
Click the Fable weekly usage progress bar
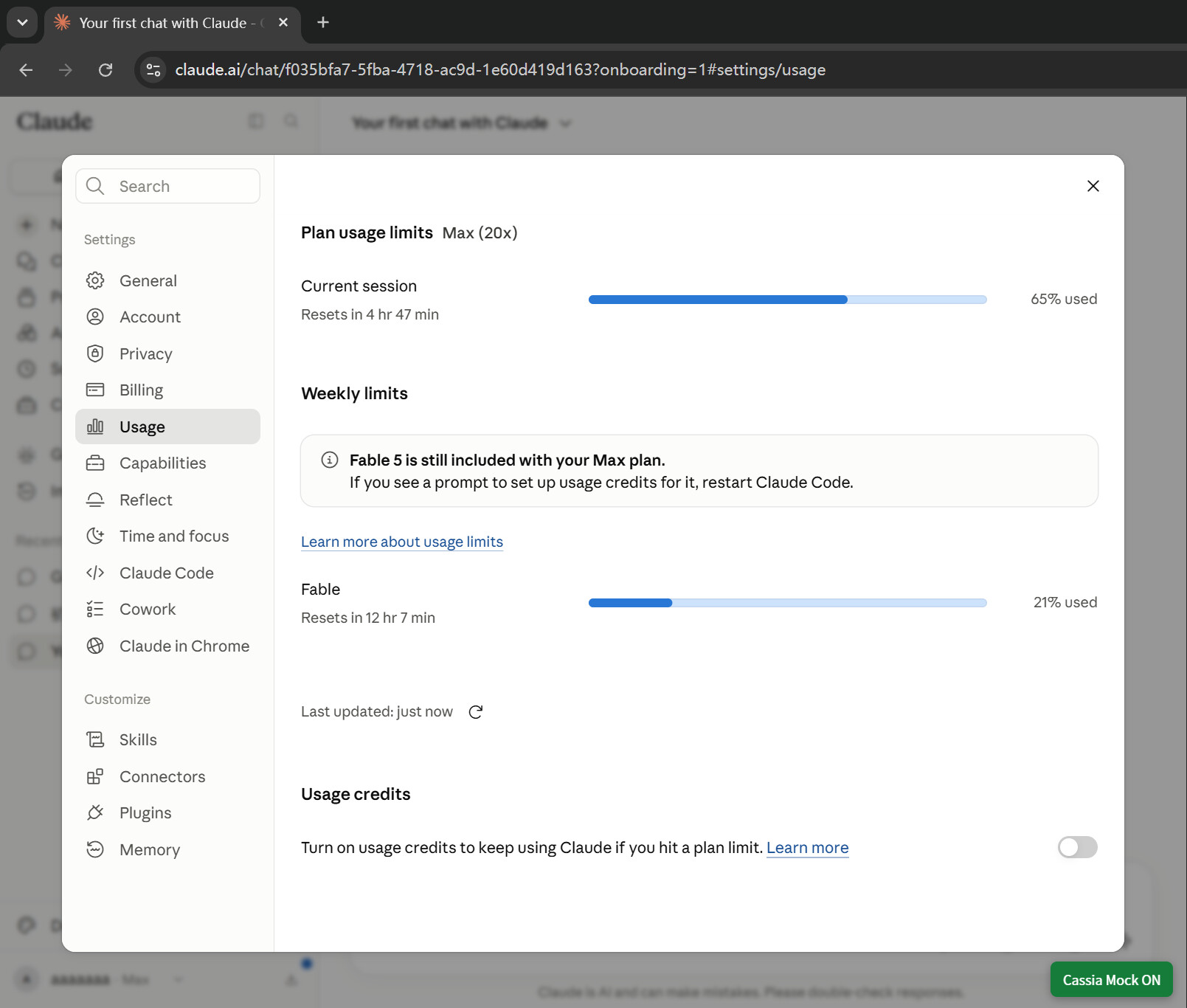pyautogui.click(x=787, y=603)
